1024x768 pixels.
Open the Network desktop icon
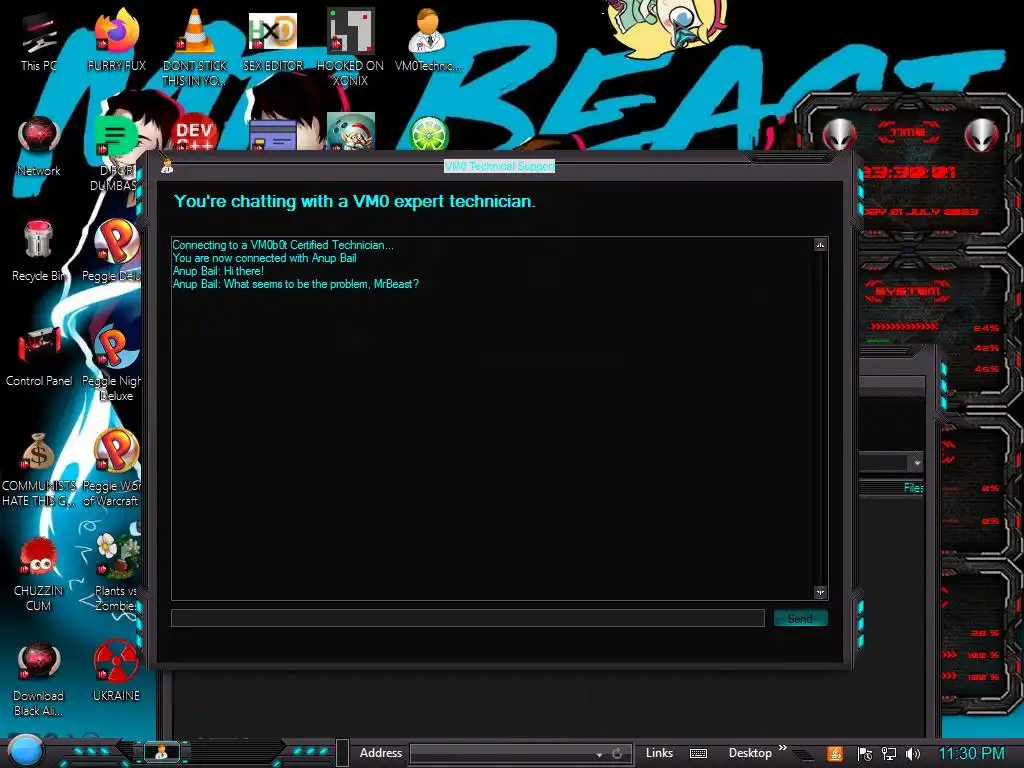pos(39,146)
